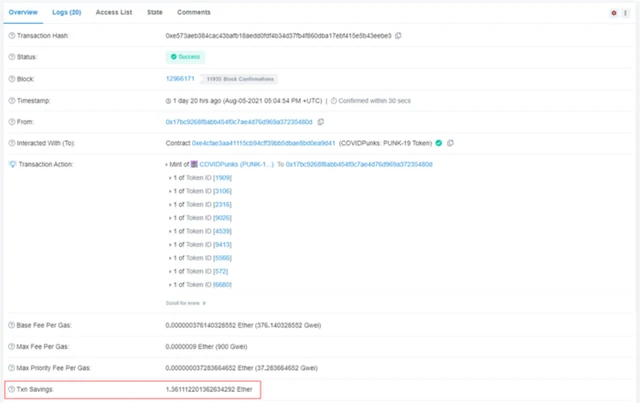Copy the transaction hash to clipboard
This screenshot has height=403, width=640.
tap(398, 36)
